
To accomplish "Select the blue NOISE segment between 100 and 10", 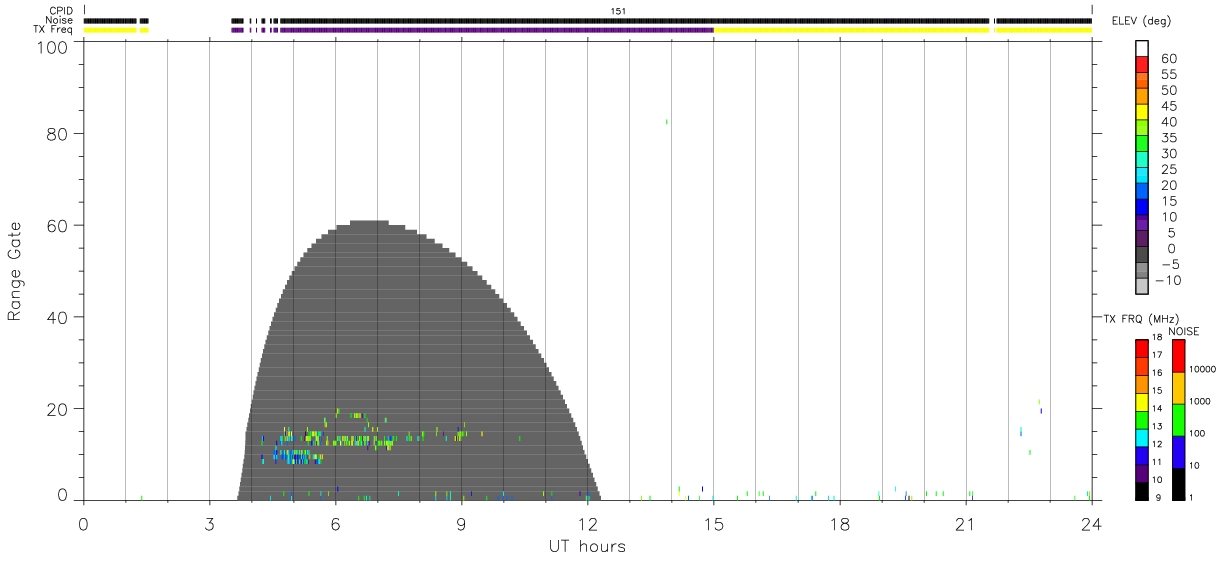I will pyautogui.click(x=1178, y=452).
